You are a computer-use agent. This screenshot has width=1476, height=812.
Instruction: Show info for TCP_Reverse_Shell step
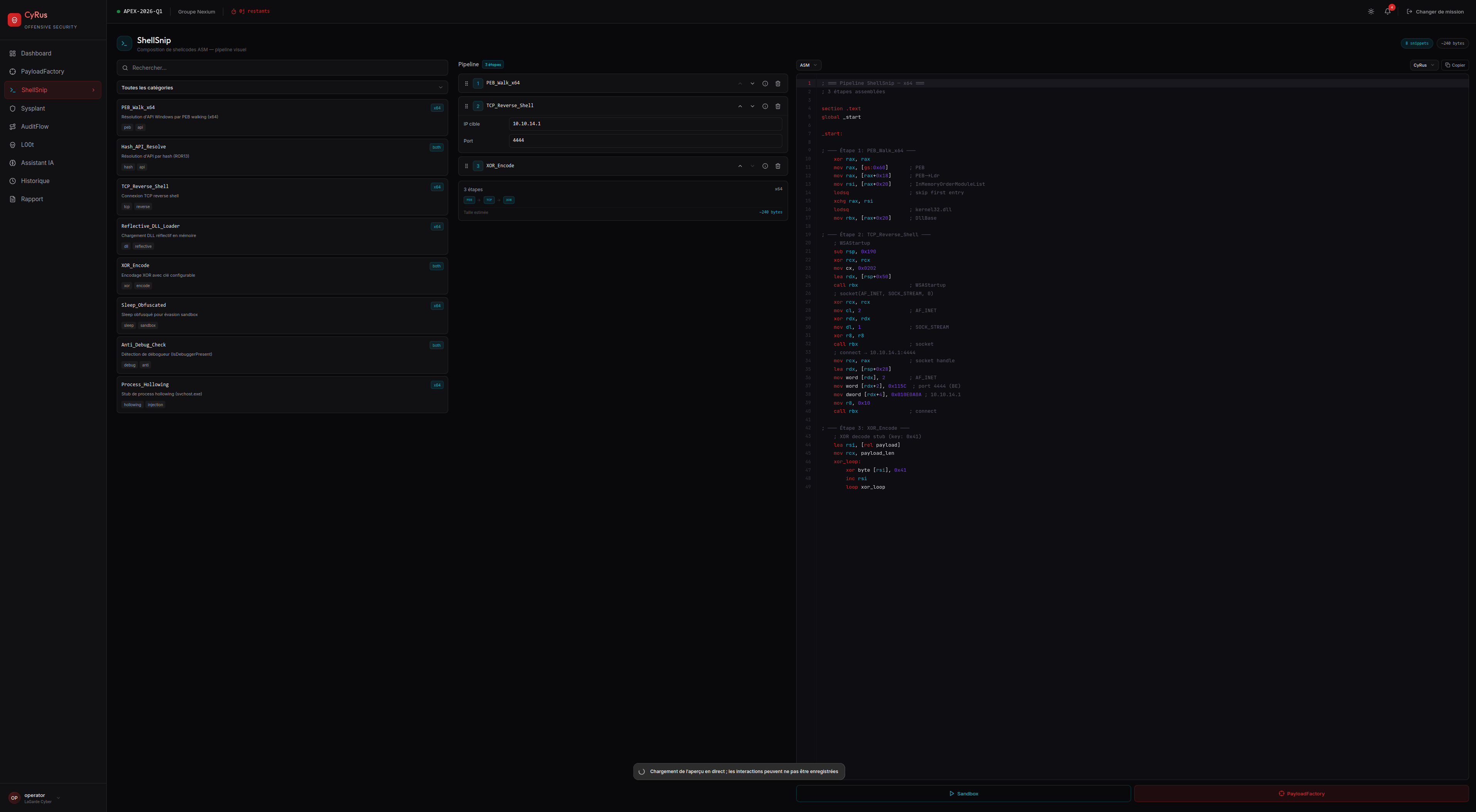[765, 106]
